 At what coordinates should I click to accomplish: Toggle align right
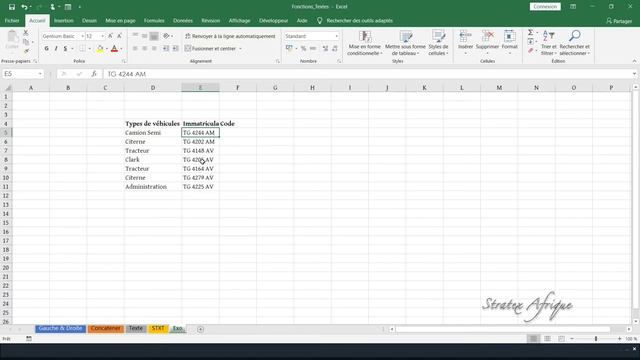pyautogui.click(x=154, y=49)
